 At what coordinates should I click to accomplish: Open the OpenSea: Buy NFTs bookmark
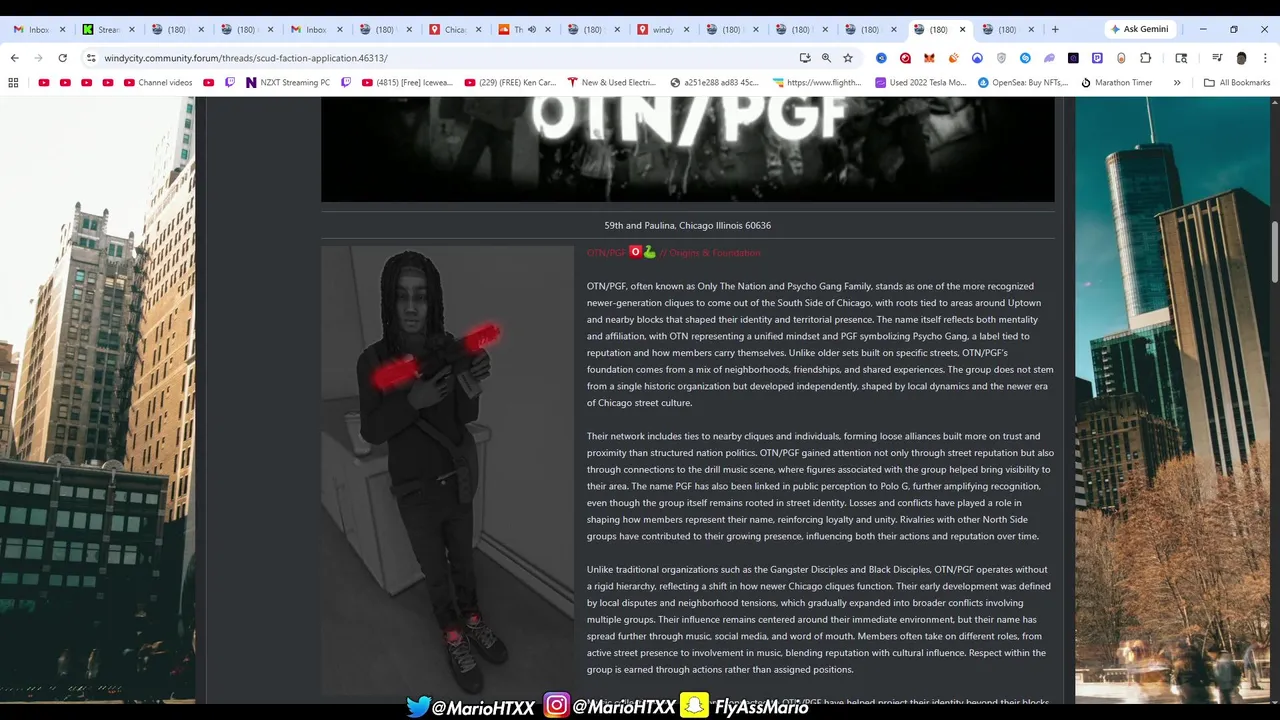pos(1023,82)
